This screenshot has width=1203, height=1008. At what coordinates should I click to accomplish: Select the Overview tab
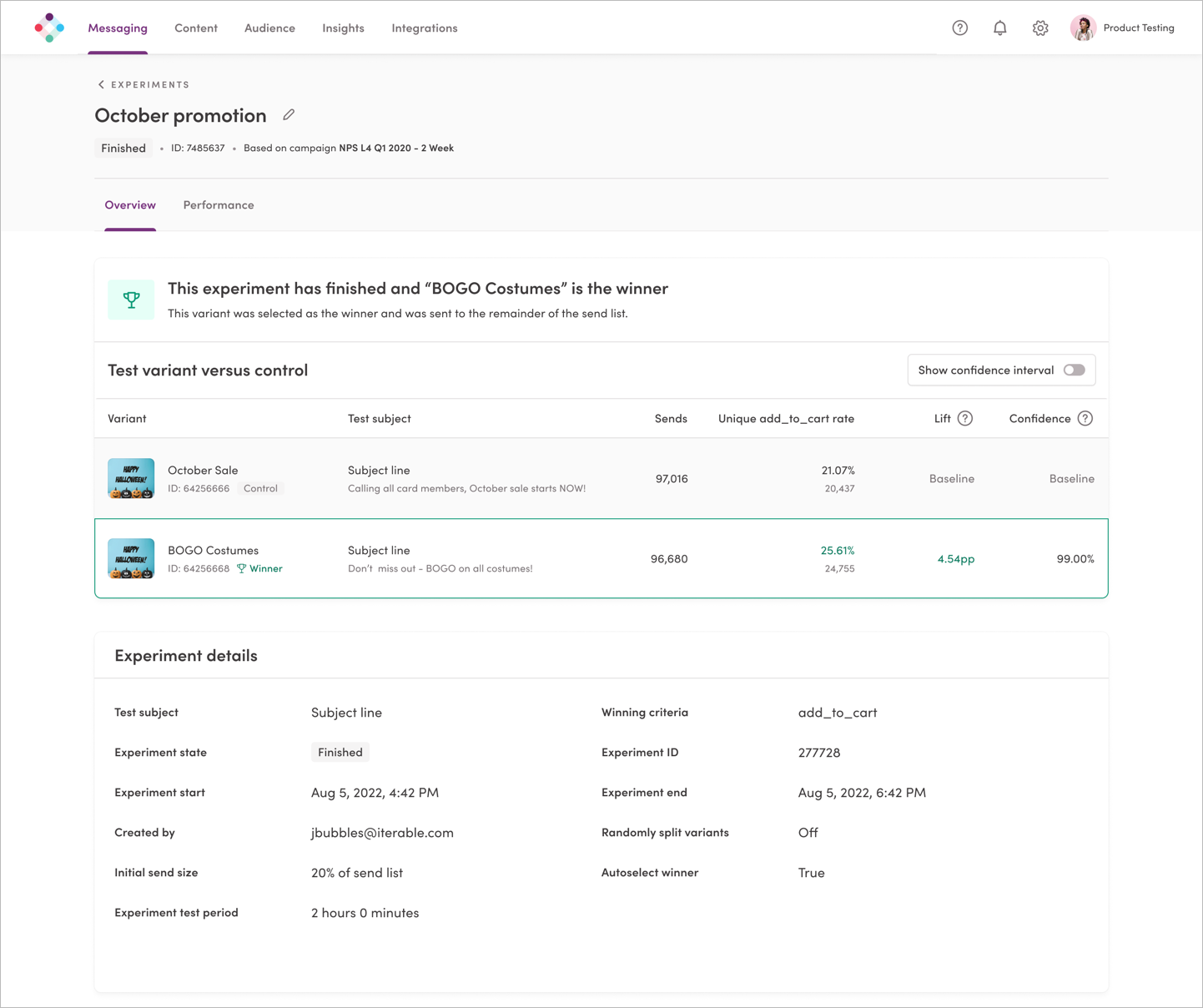(129, 204)
